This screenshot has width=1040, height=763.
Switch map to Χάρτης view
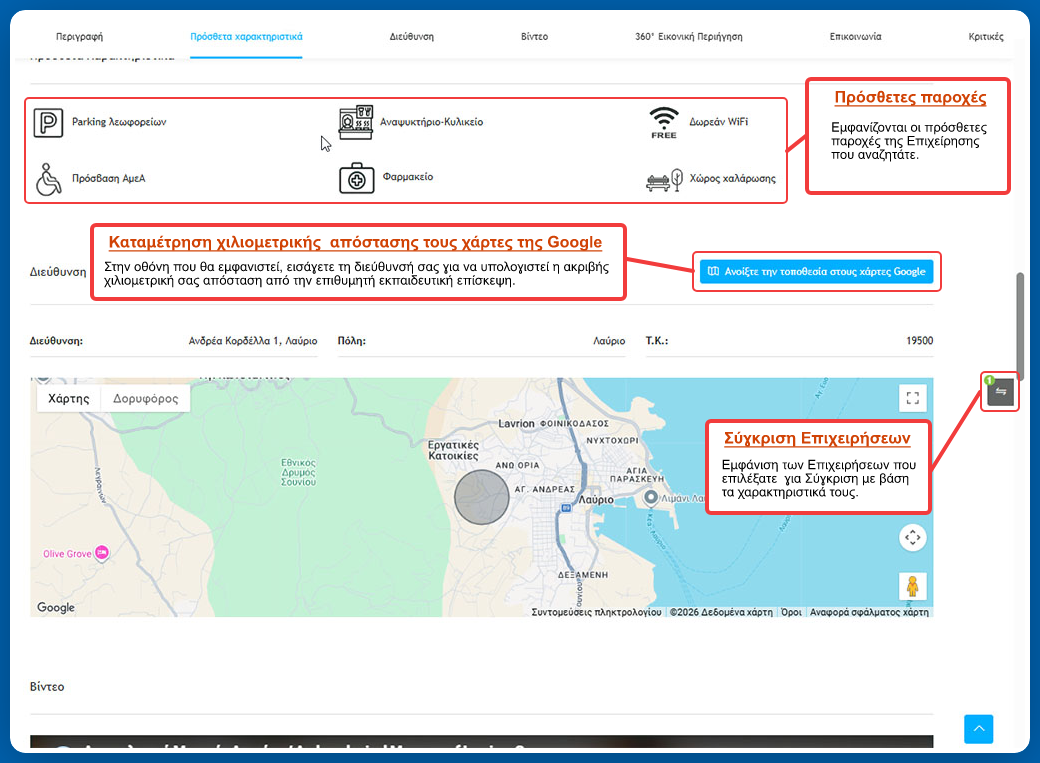click(x=68, y=399)
